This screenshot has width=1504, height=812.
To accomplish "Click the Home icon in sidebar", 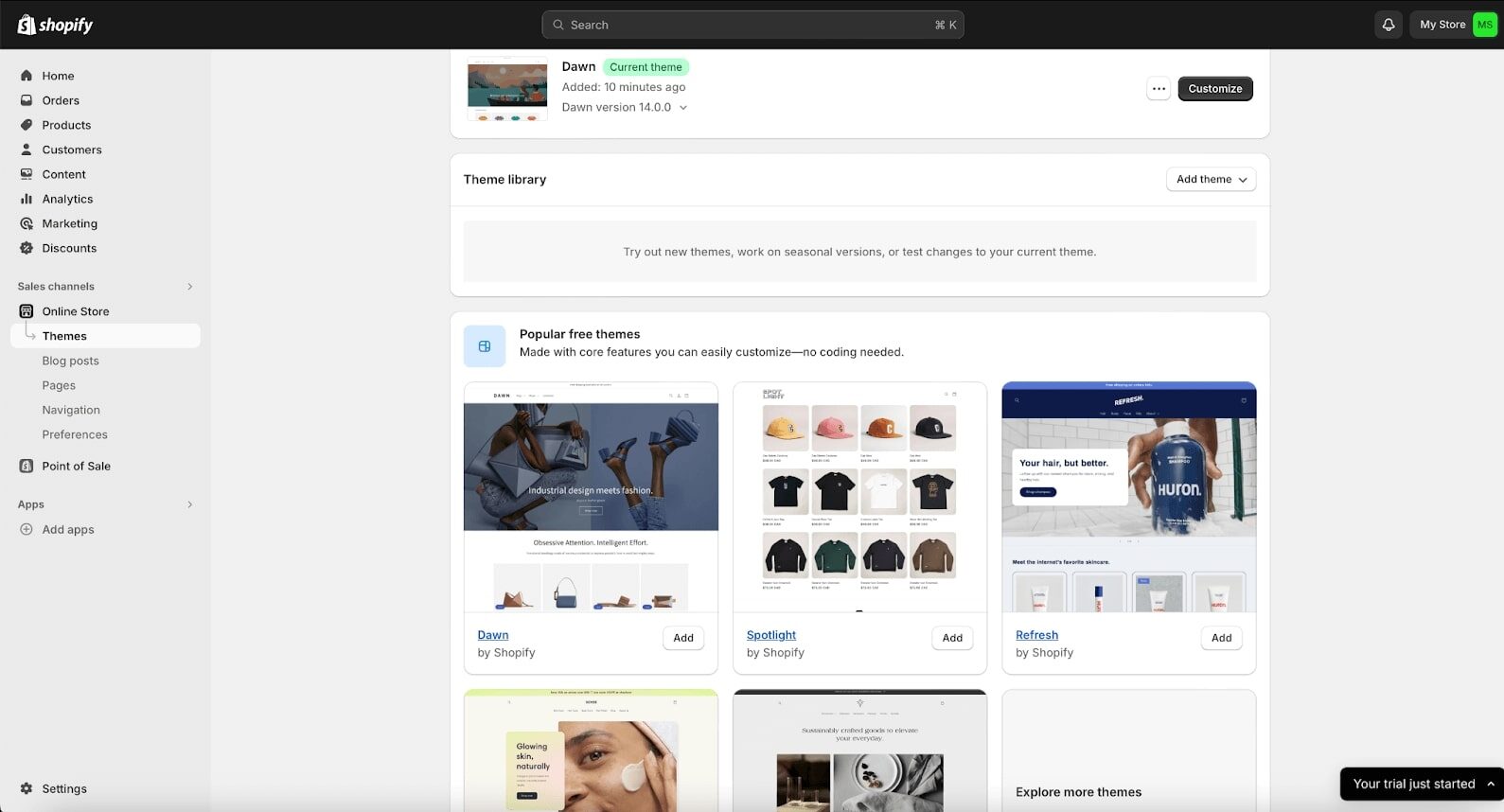I will [27, 76].
